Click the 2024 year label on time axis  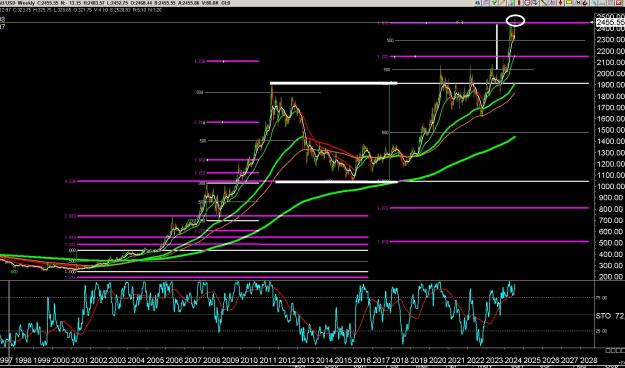coord(513,360)
